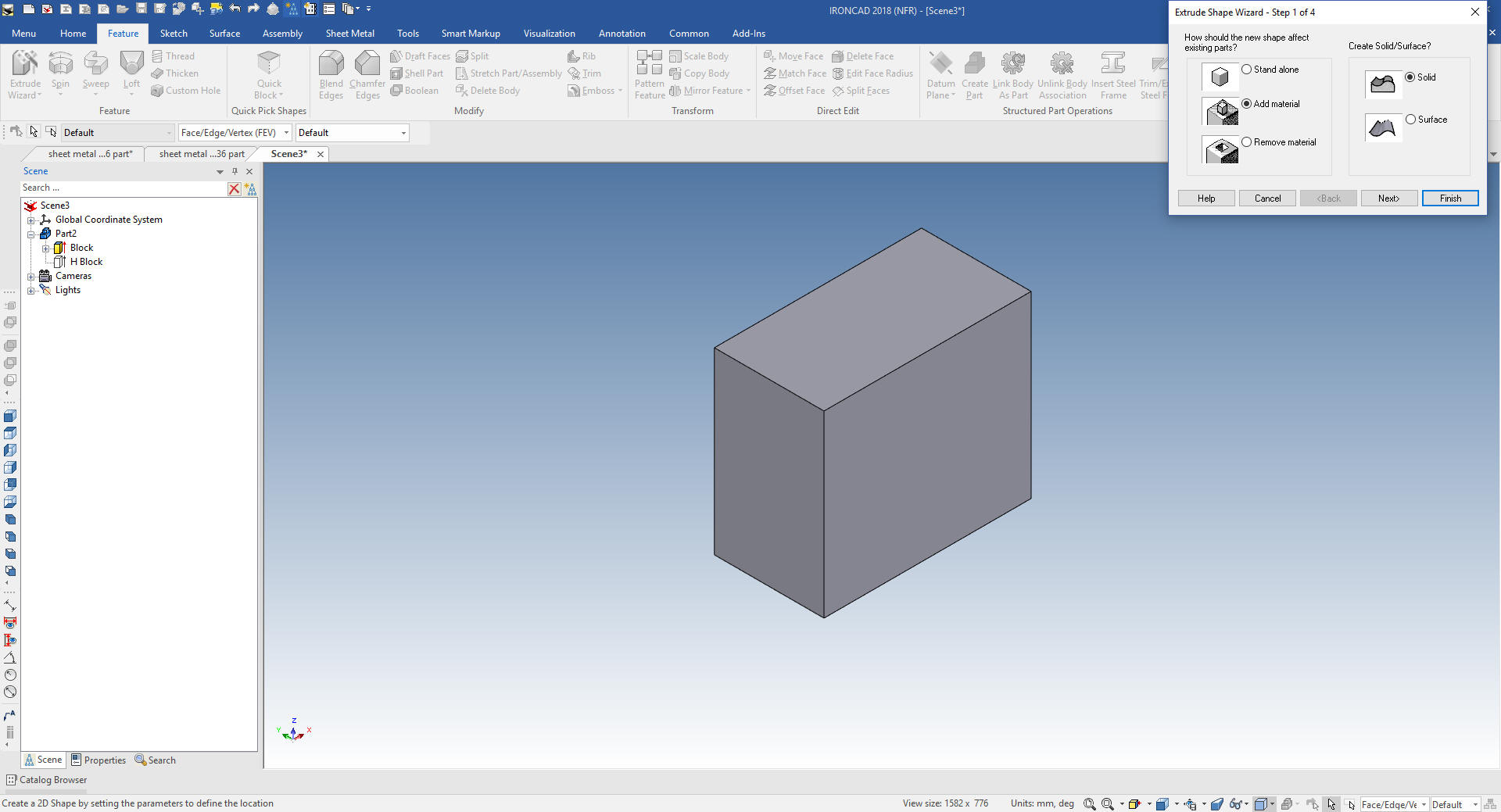Select the Chamfer Edges tool
Image resolution: width=1501 pixels, height=812 pixels.
coord(367,64)
